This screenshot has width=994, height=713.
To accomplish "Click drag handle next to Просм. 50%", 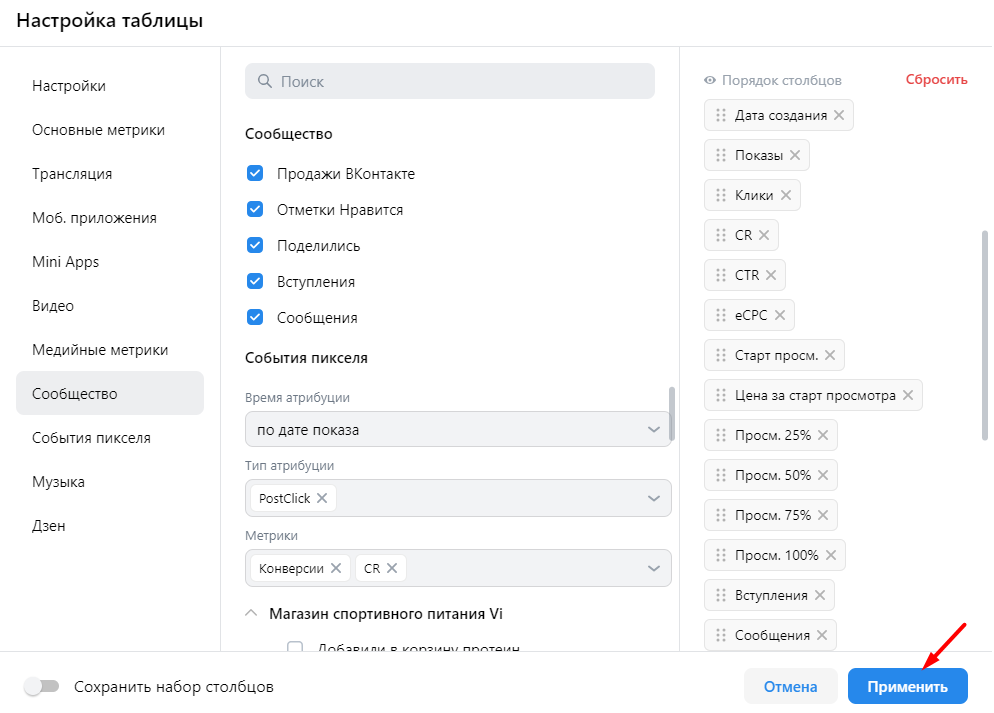I will [x=720, y=475].
